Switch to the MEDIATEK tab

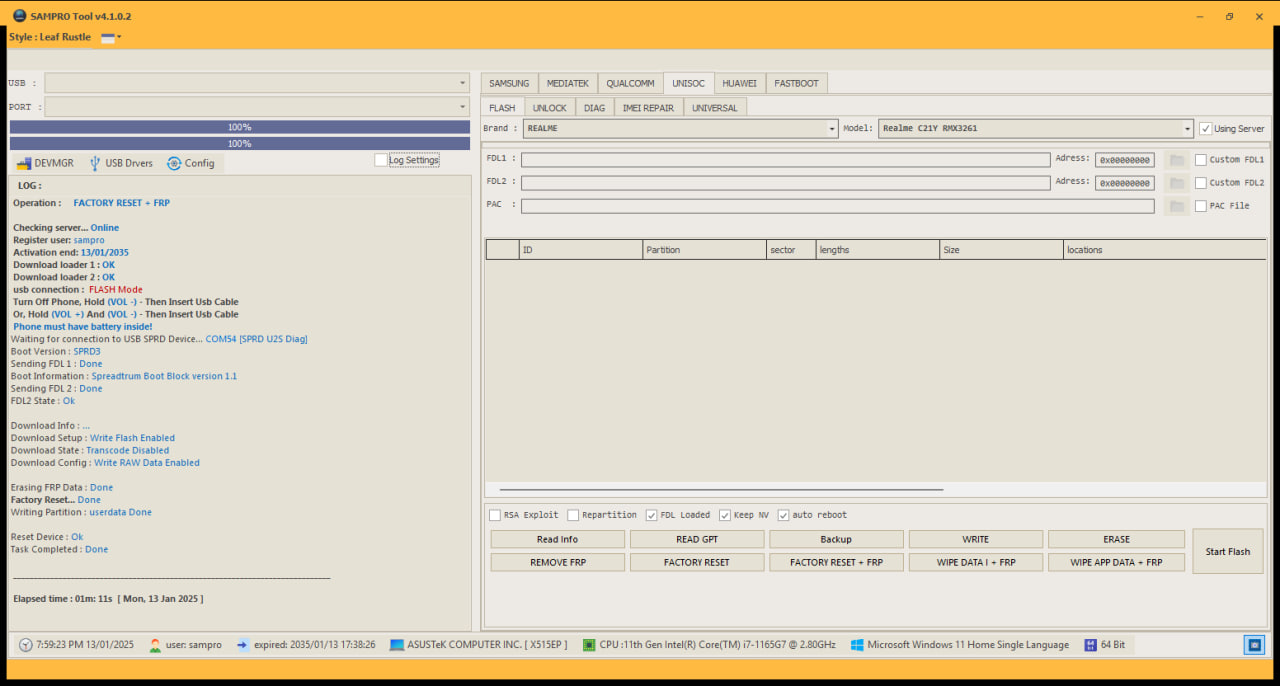pos(568,83)
